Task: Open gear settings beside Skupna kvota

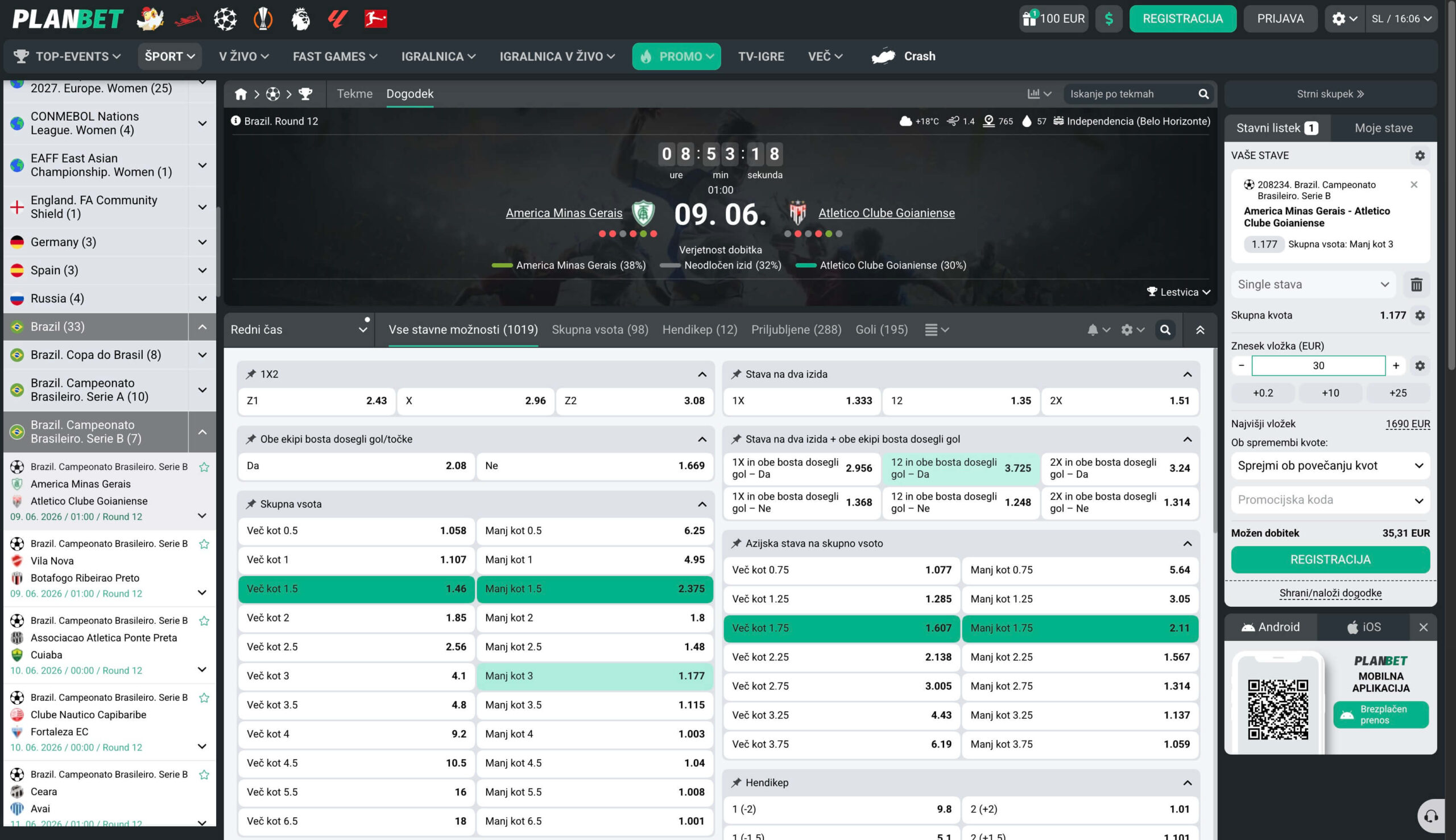Action: tap(1420, 316)
